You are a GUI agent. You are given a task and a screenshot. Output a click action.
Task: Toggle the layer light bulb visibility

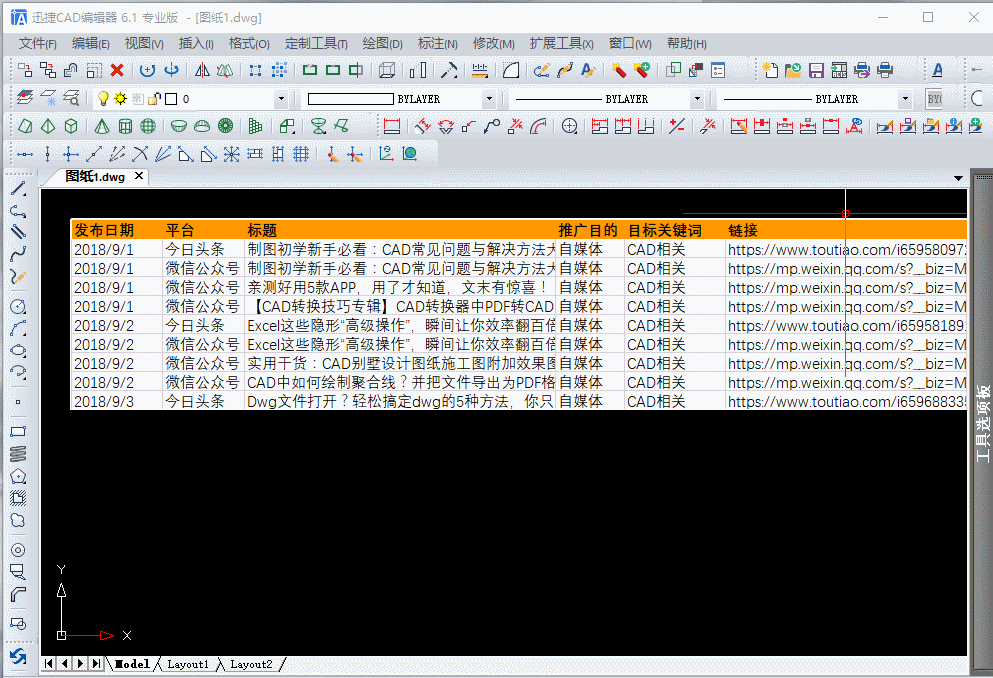coord(102,98)
